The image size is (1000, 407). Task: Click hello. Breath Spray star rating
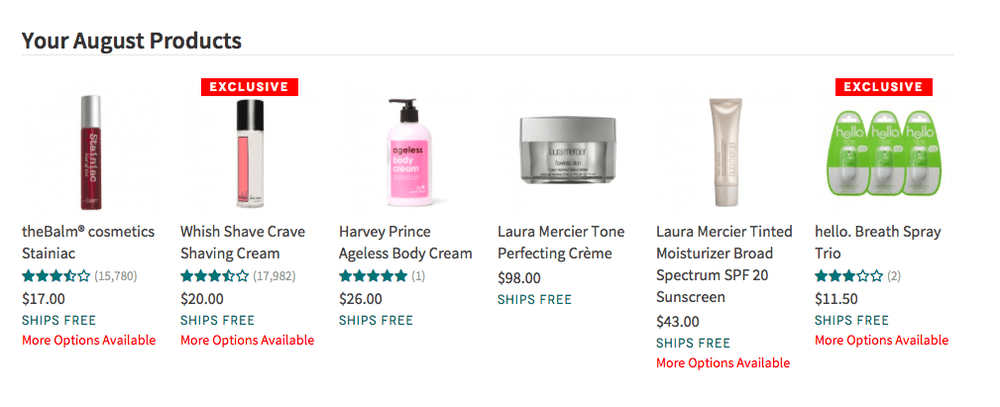[848, 276]
